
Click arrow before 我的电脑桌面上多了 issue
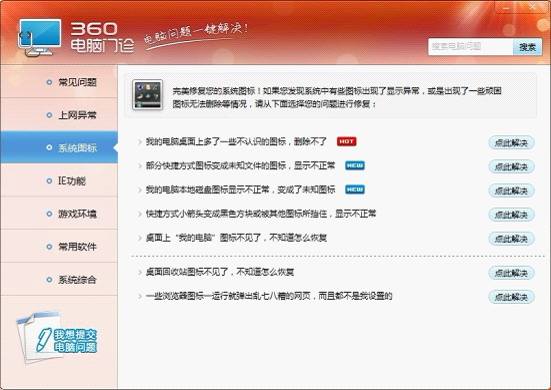(140, 142)
